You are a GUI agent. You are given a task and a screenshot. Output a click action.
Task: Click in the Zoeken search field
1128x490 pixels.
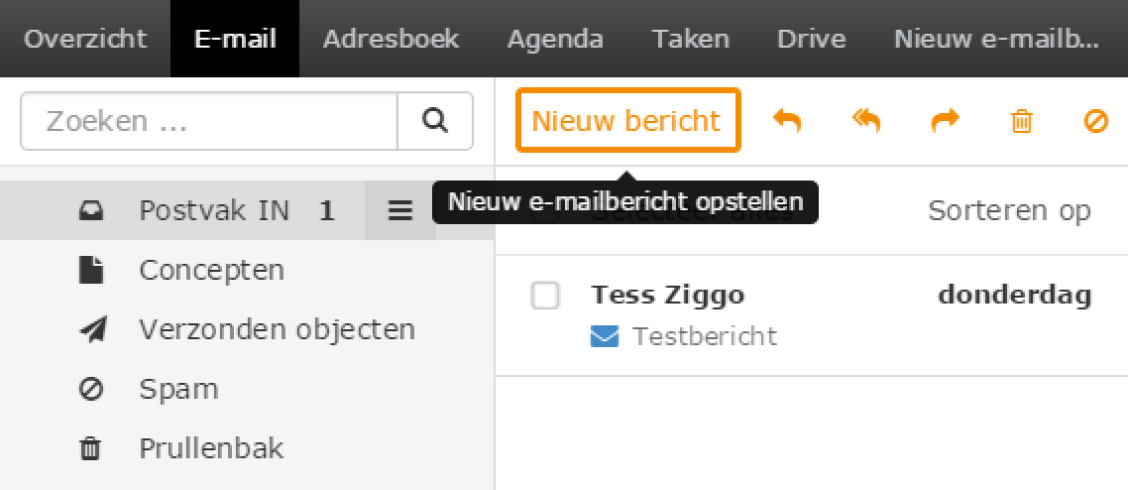point(210,121)
